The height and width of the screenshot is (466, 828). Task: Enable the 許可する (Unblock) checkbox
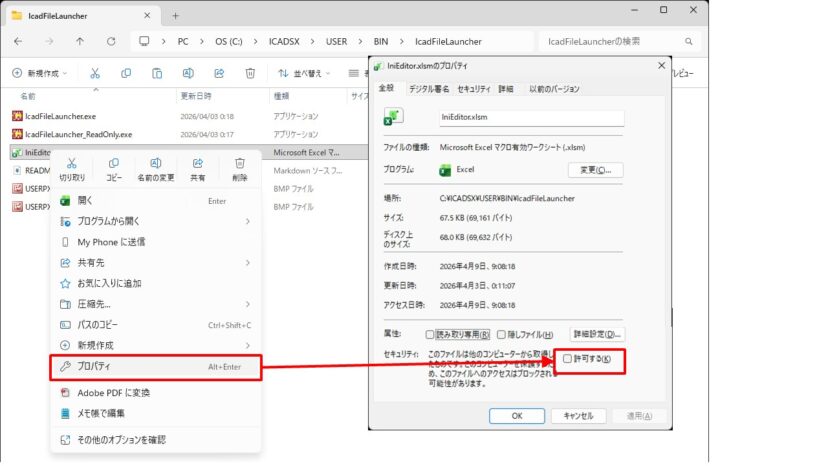click(568, 358)
